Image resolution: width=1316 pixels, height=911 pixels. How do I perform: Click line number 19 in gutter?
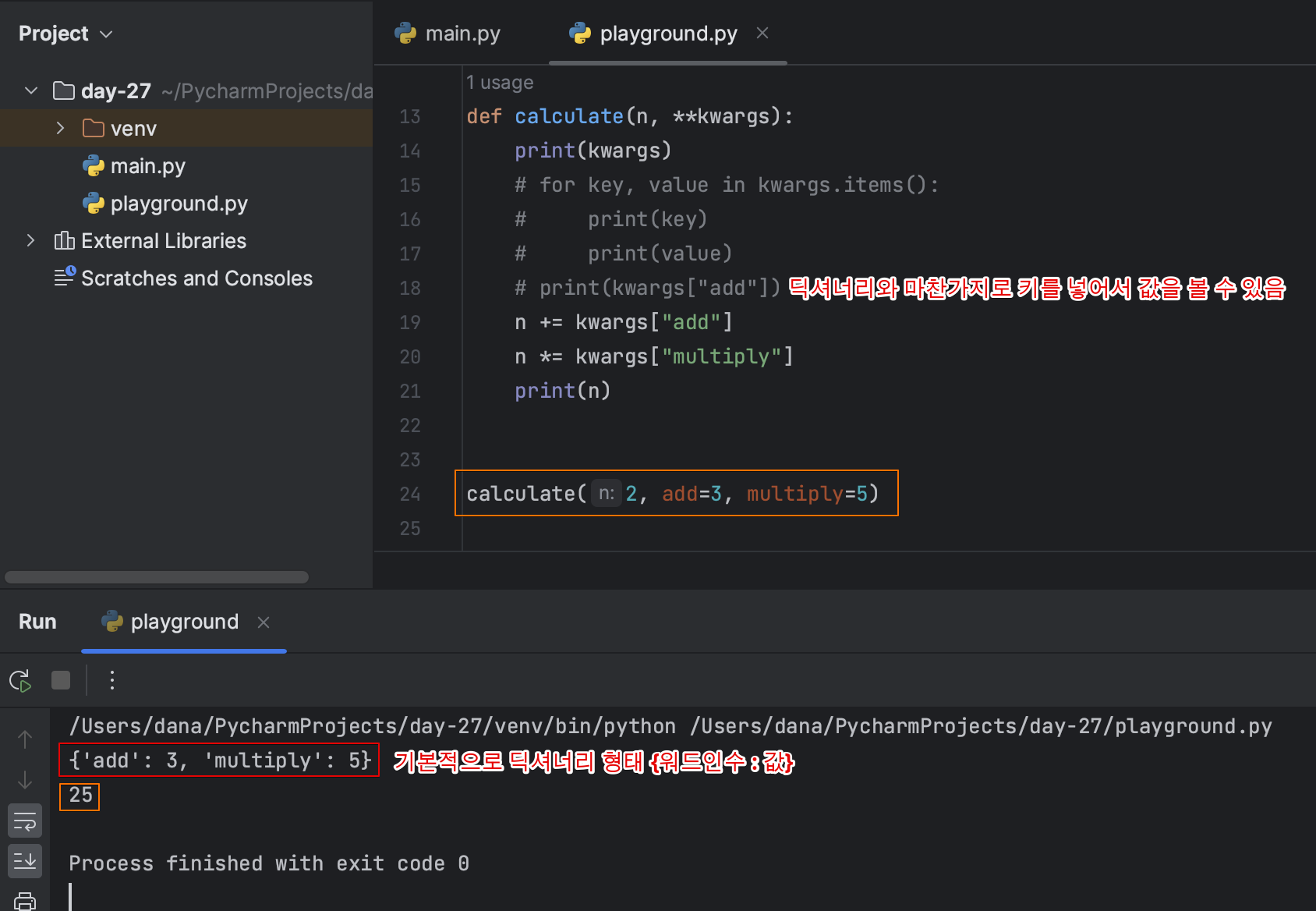pos(410,322)
